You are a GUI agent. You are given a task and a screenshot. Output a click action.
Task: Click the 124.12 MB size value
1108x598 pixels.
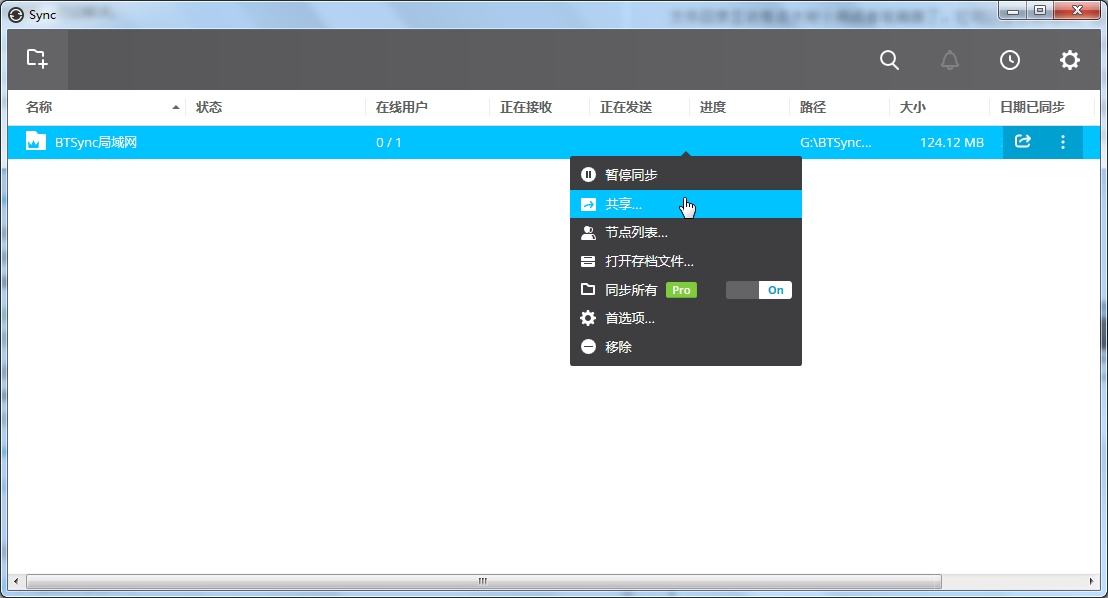952,142
